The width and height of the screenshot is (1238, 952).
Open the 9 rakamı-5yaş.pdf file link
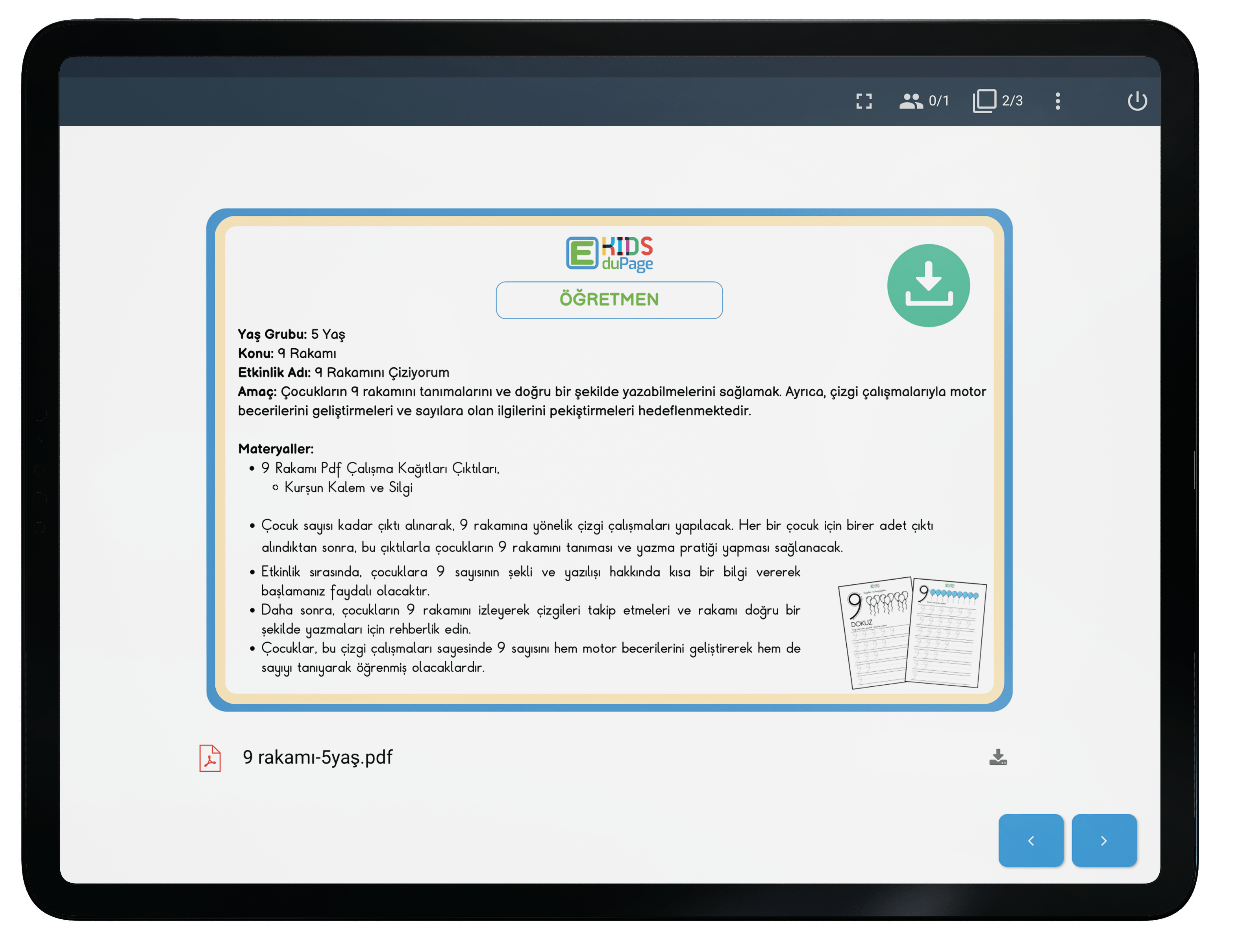[317, 757]
